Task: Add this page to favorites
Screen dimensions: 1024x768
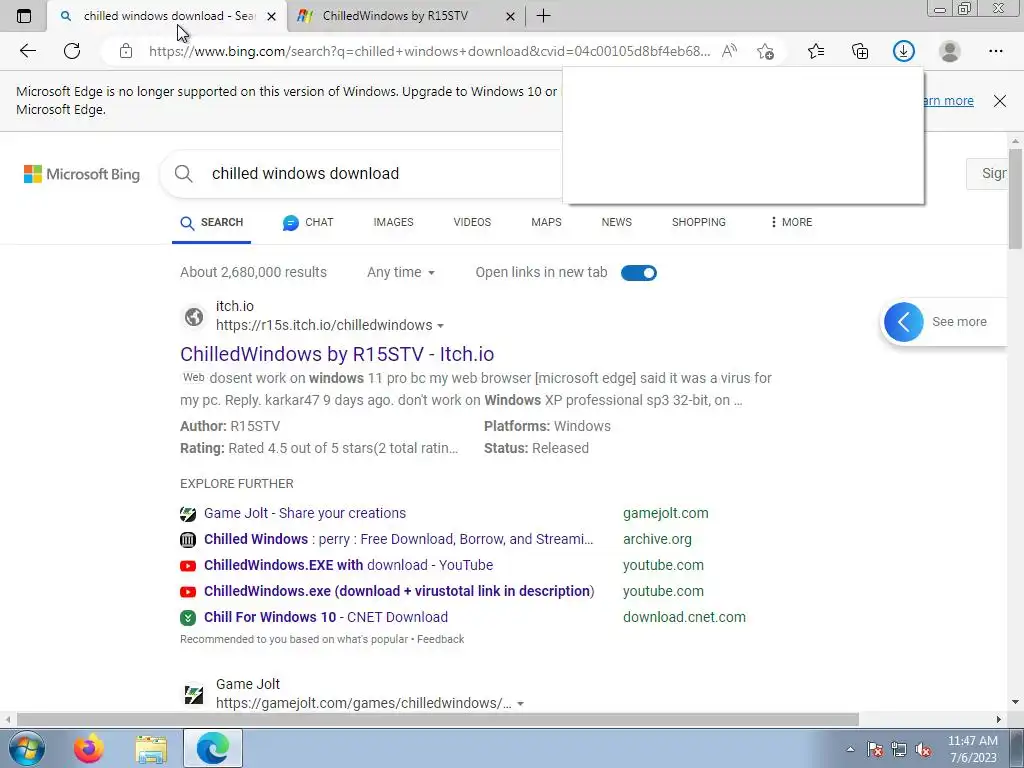Action: (765, 51)
